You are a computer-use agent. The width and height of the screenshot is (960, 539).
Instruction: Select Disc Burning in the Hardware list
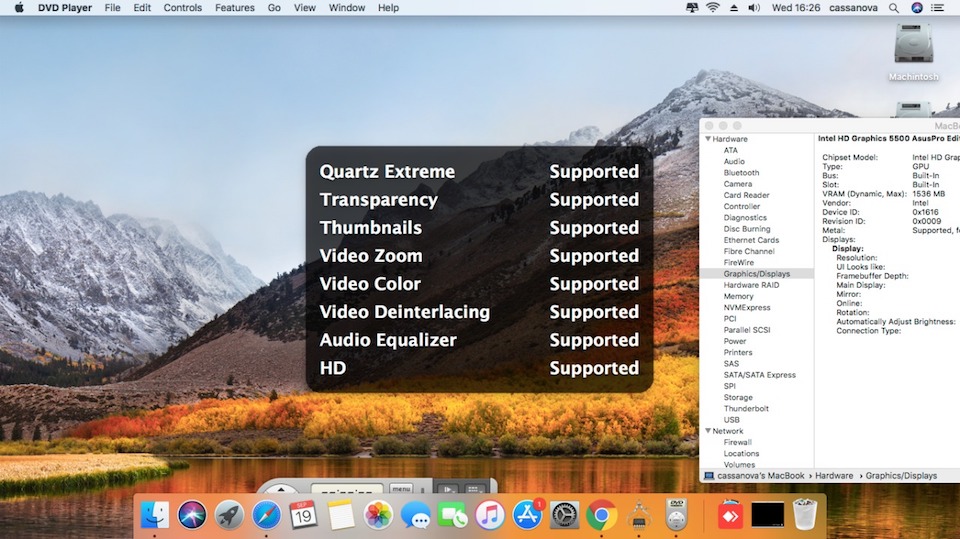(747, 229)
